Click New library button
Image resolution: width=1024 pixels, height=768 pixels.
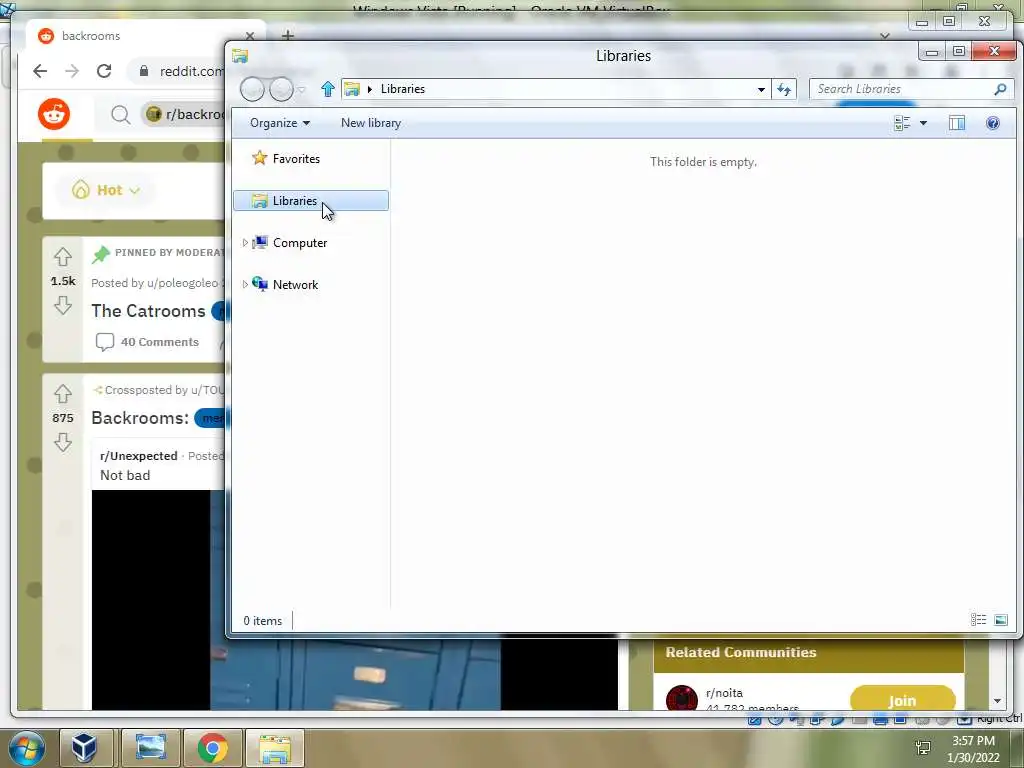[371, 123]
